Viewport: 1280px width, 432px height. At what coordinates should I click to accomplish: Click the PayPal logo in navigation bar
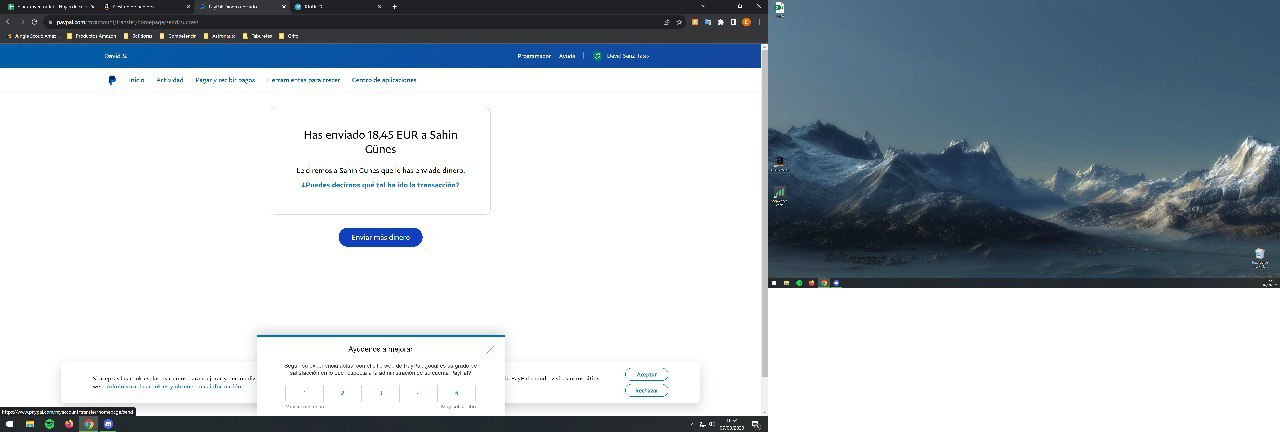point(113,80)
